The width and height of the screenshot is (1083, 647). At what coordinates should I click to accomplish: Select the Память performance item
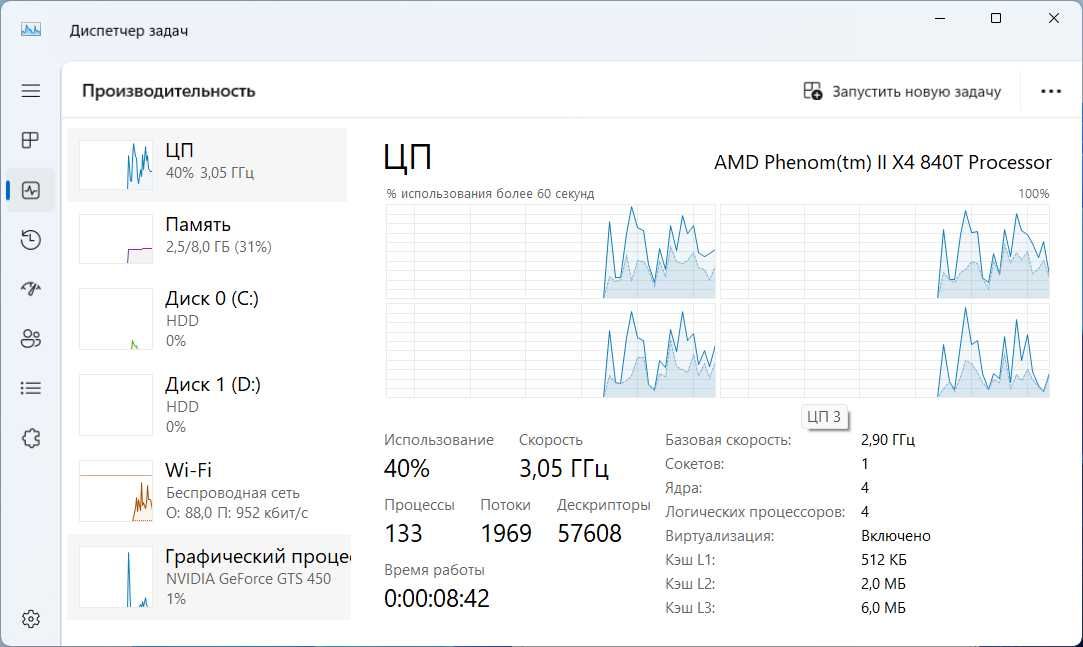click(207, 239)
